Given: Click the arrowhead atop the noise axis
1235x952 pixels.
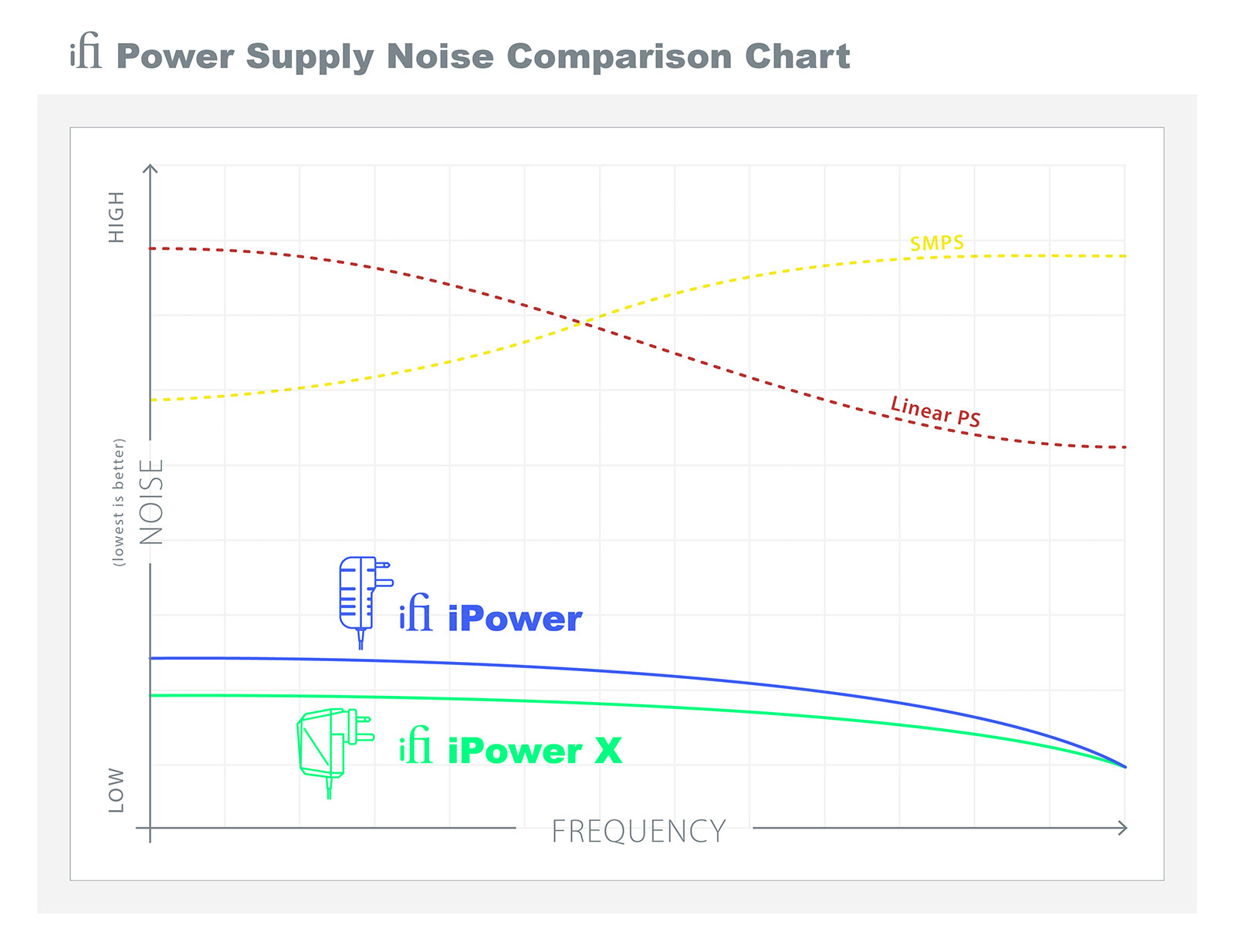Looking at the screenshot, I should pyautogui.click(x=151, y=169).
